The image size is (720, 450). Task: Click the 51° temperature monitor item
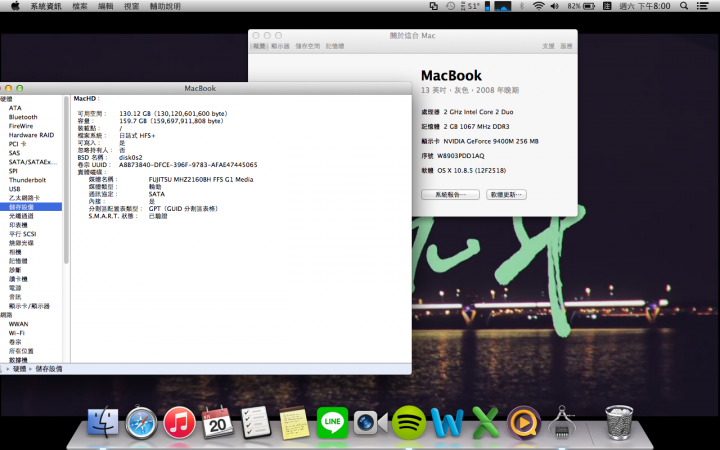click(471, 6)
